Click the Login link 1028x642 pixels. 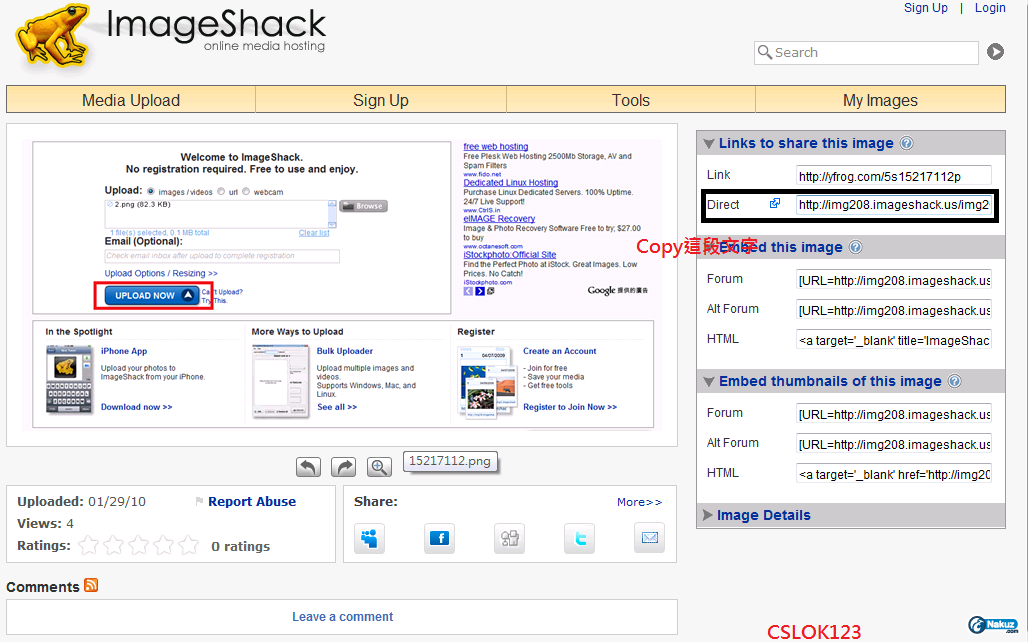(990, 8)
